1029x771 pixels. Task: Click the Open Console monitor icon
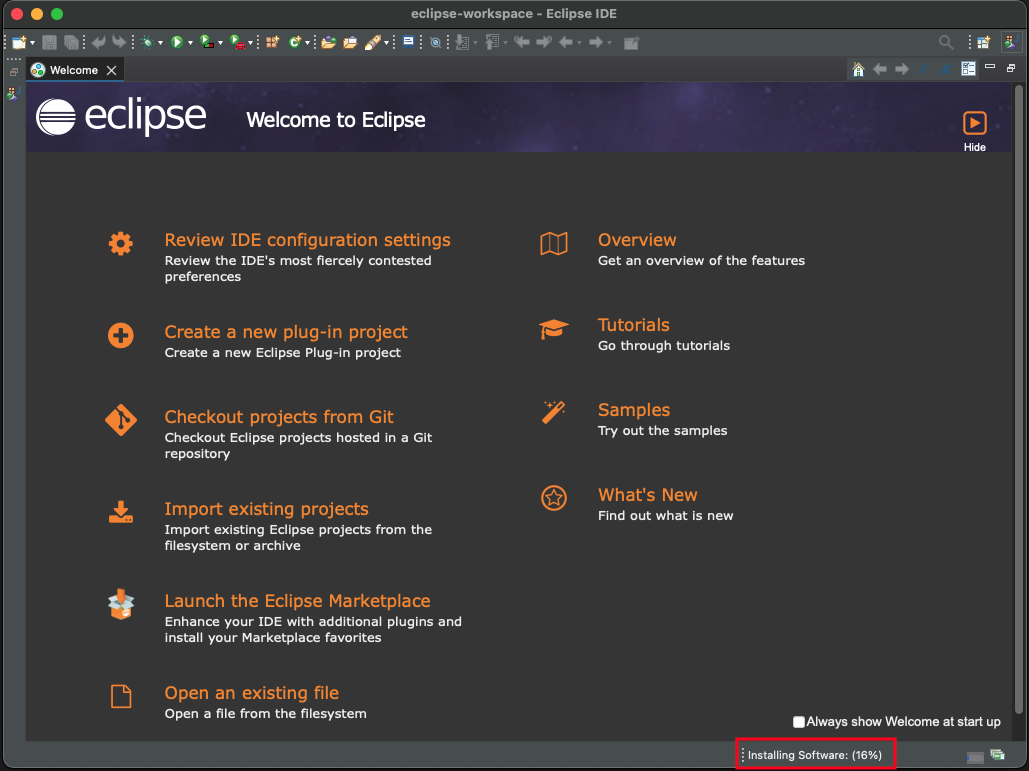(x=408, y=43)
